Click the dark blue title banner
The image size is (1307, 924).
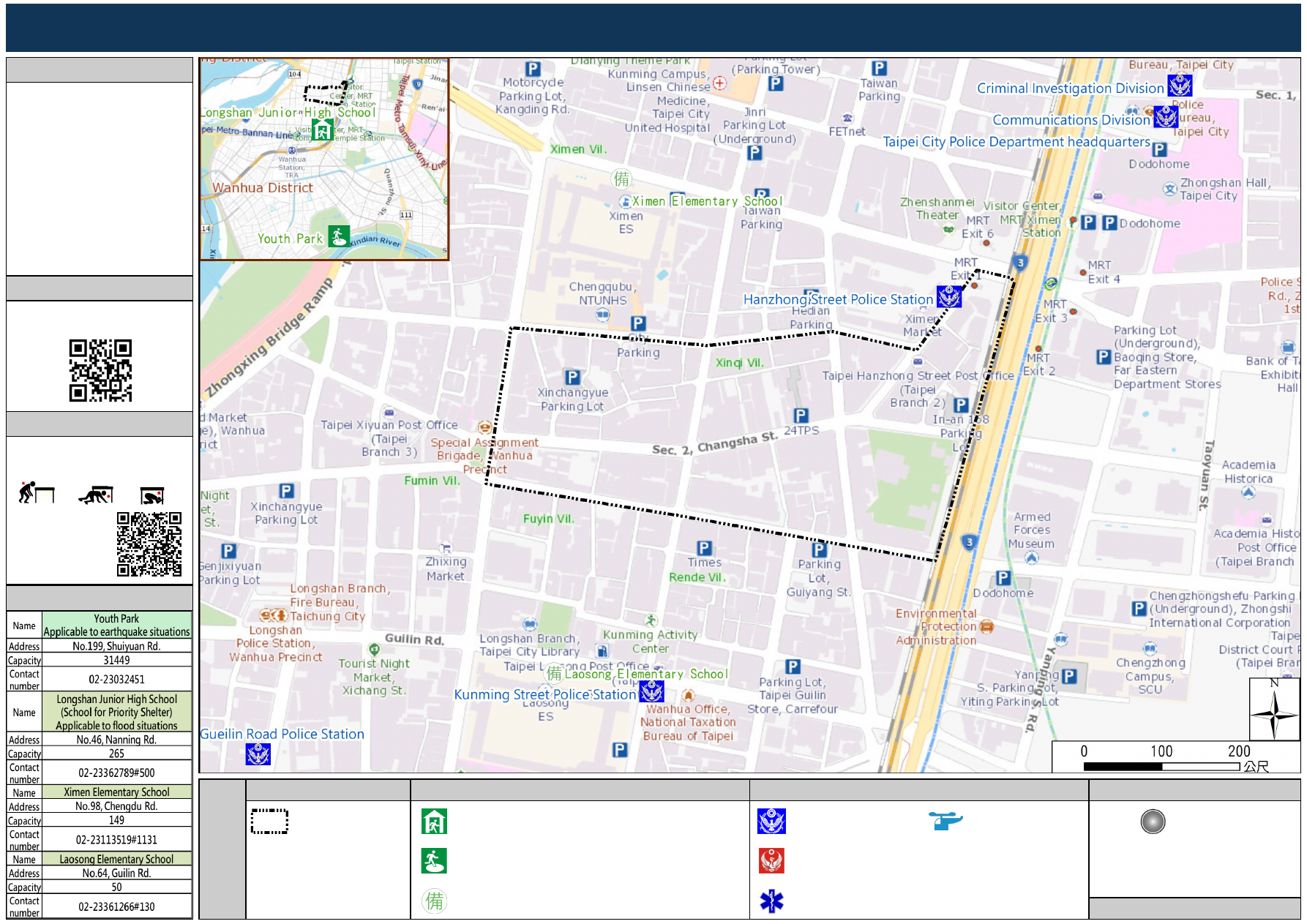point(653,28)
